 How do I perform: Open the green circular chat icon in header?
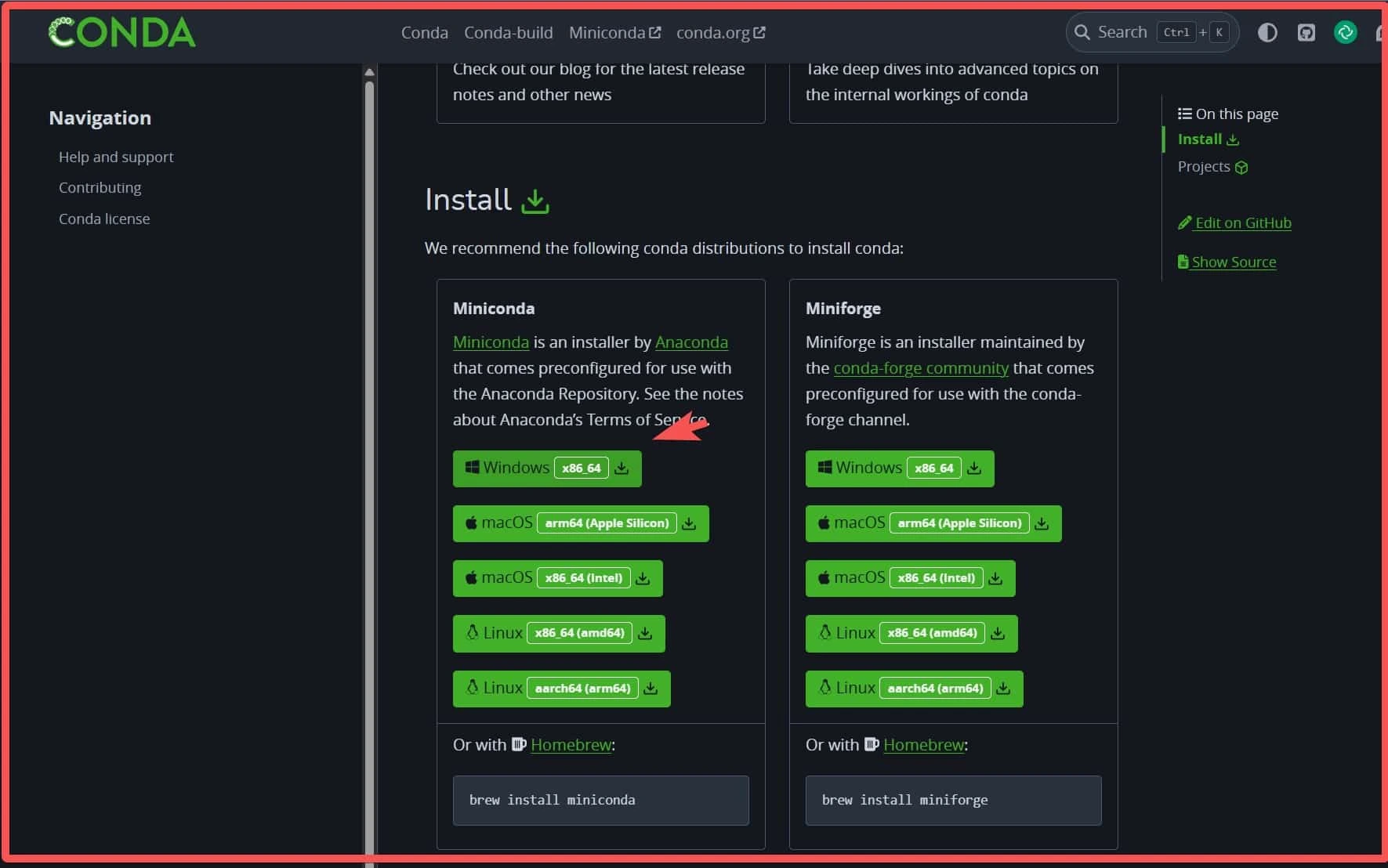(1346, 32)
